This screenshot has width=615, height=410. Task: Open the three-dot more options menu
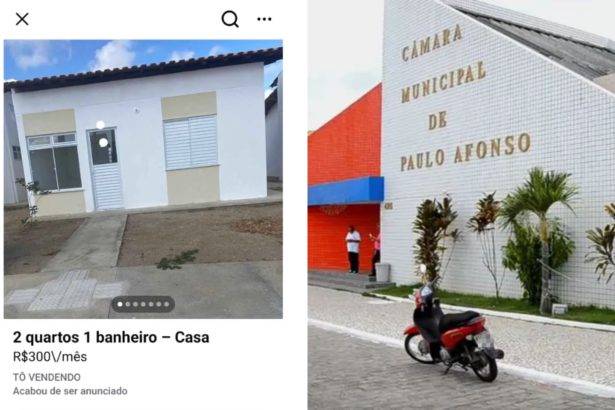(264, 19)
